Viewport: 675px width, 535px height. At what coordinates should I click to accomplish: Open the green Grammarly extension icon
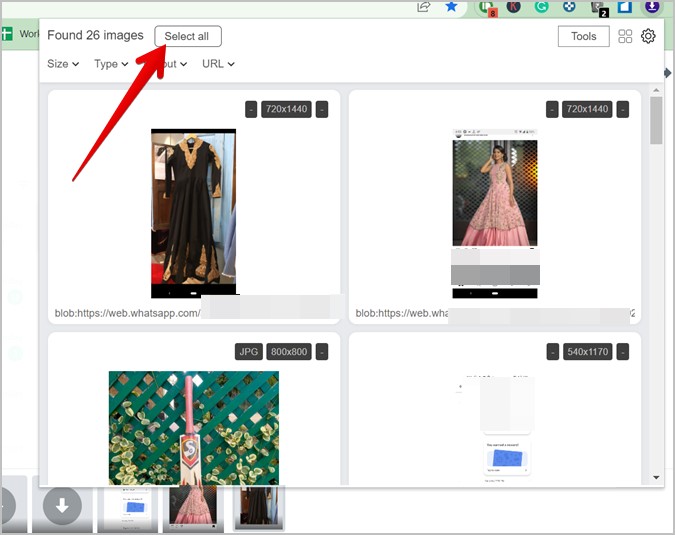(x=541, y=6)
